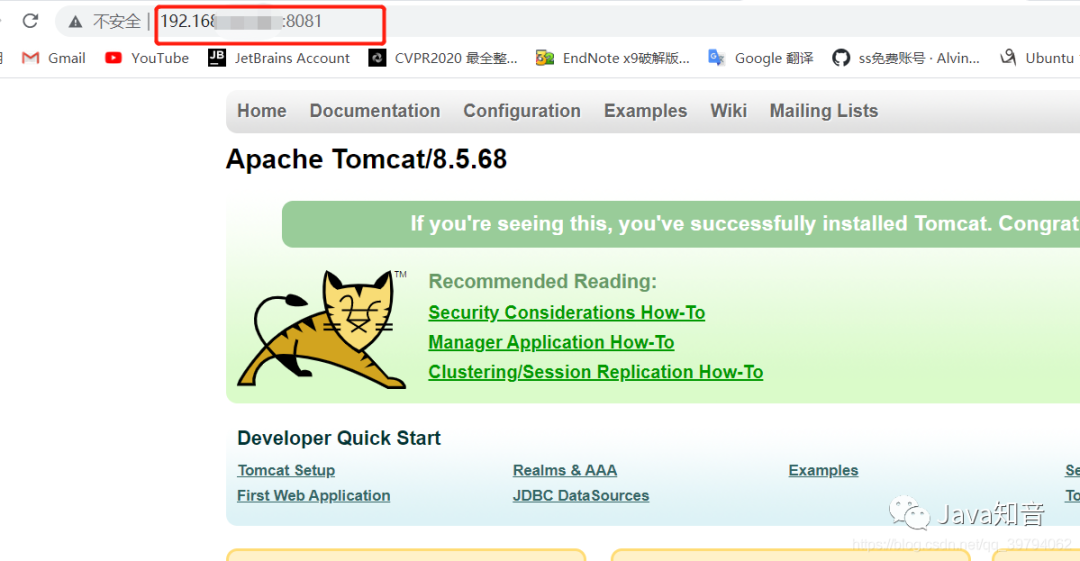Screen dimensions: 1080x561
Task: Select Configuration in the navigation bar
Action: click(x=521, y=111)
